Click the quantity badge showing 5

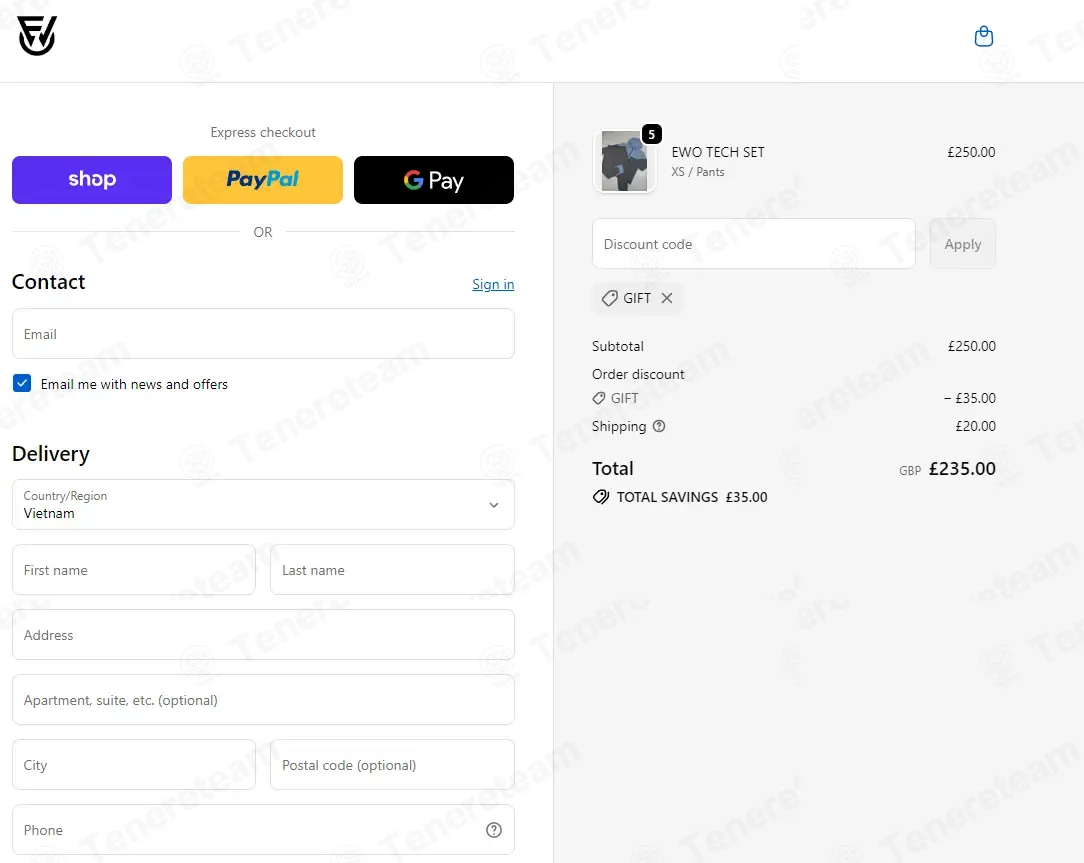[x=651, y=134]
